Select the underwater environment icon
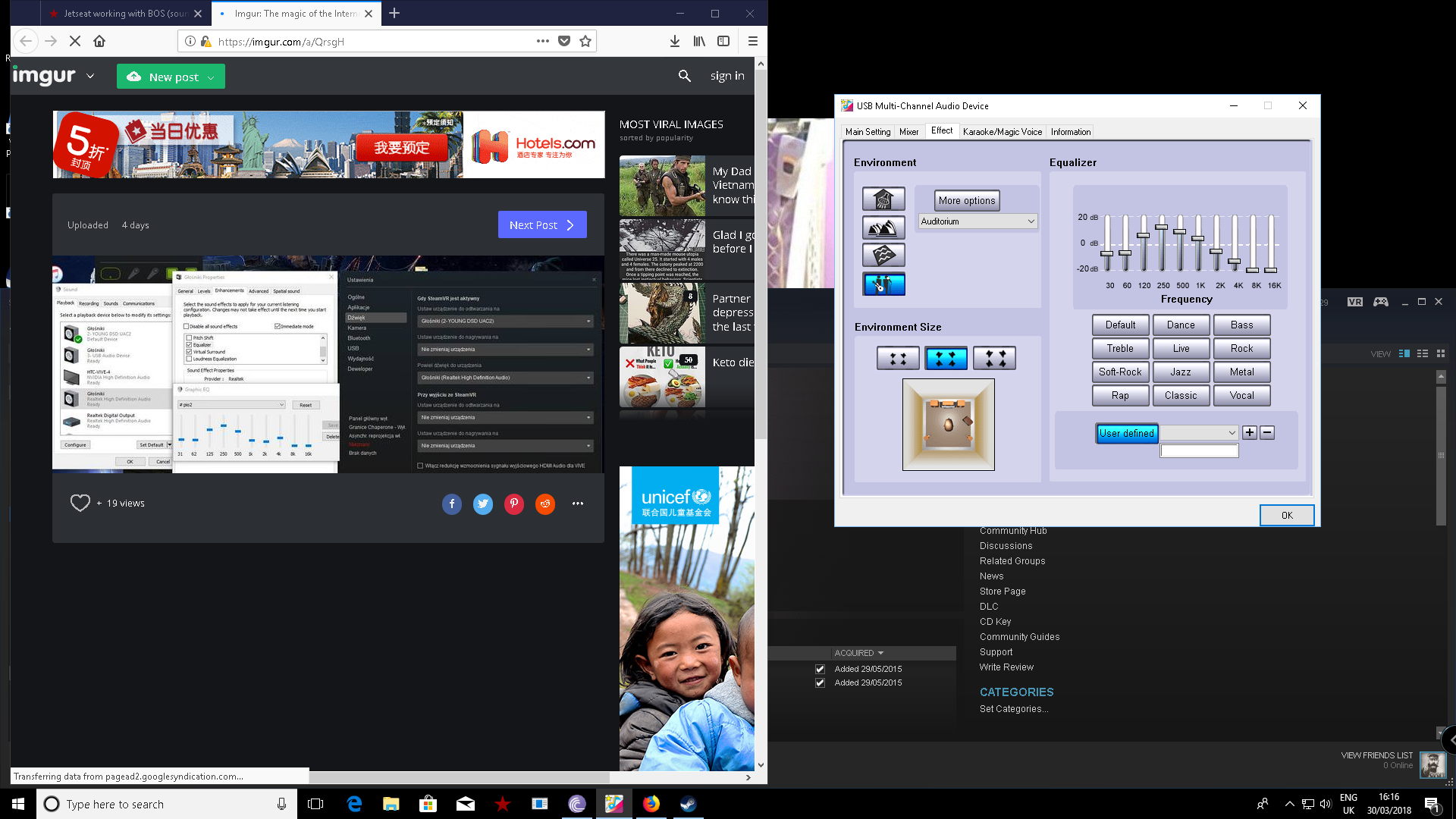The image size is (1456, 819). 883,256
